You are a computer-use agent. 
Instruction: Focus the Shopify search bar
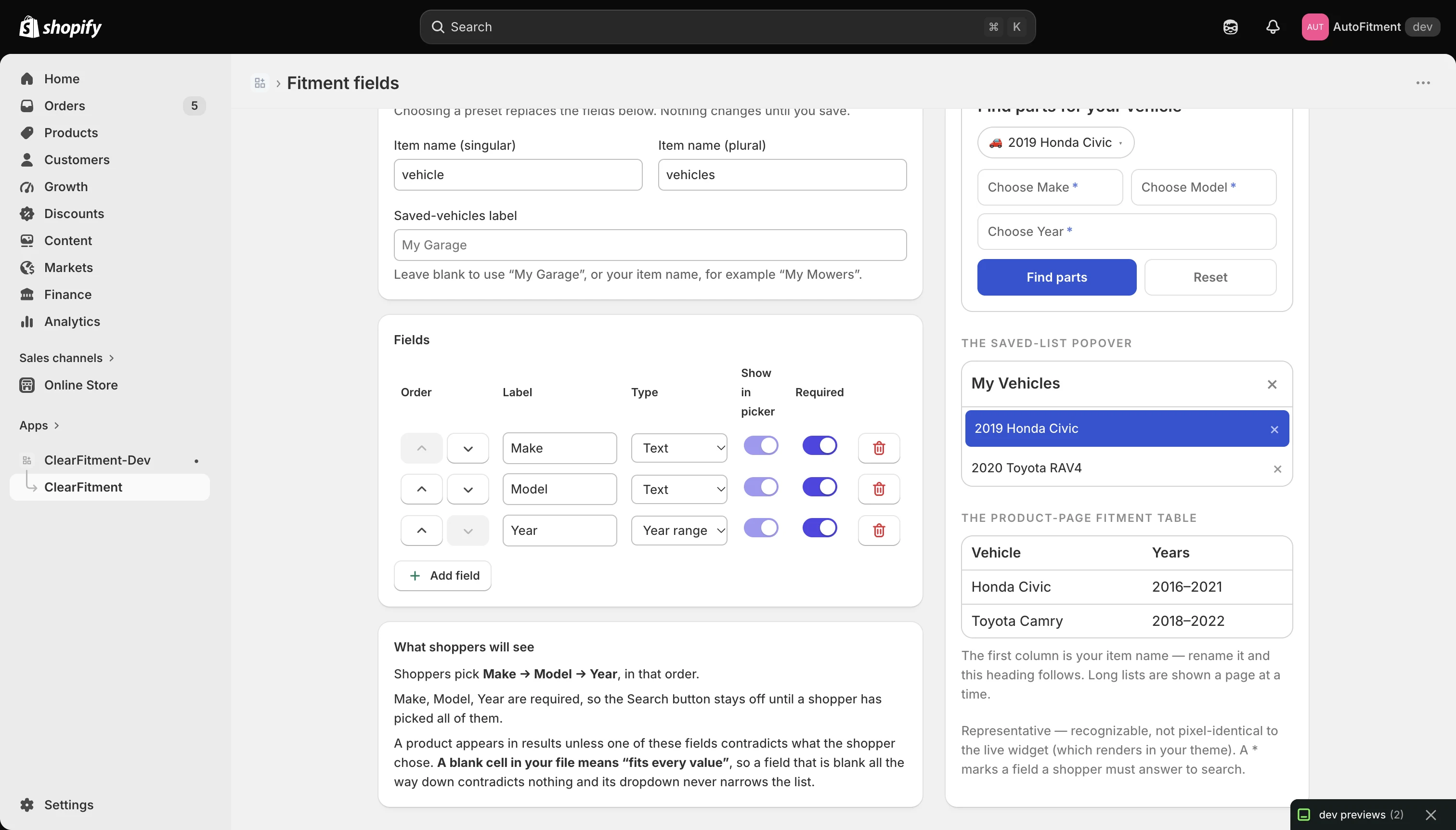pyautogui.click(x=728, y=27)
